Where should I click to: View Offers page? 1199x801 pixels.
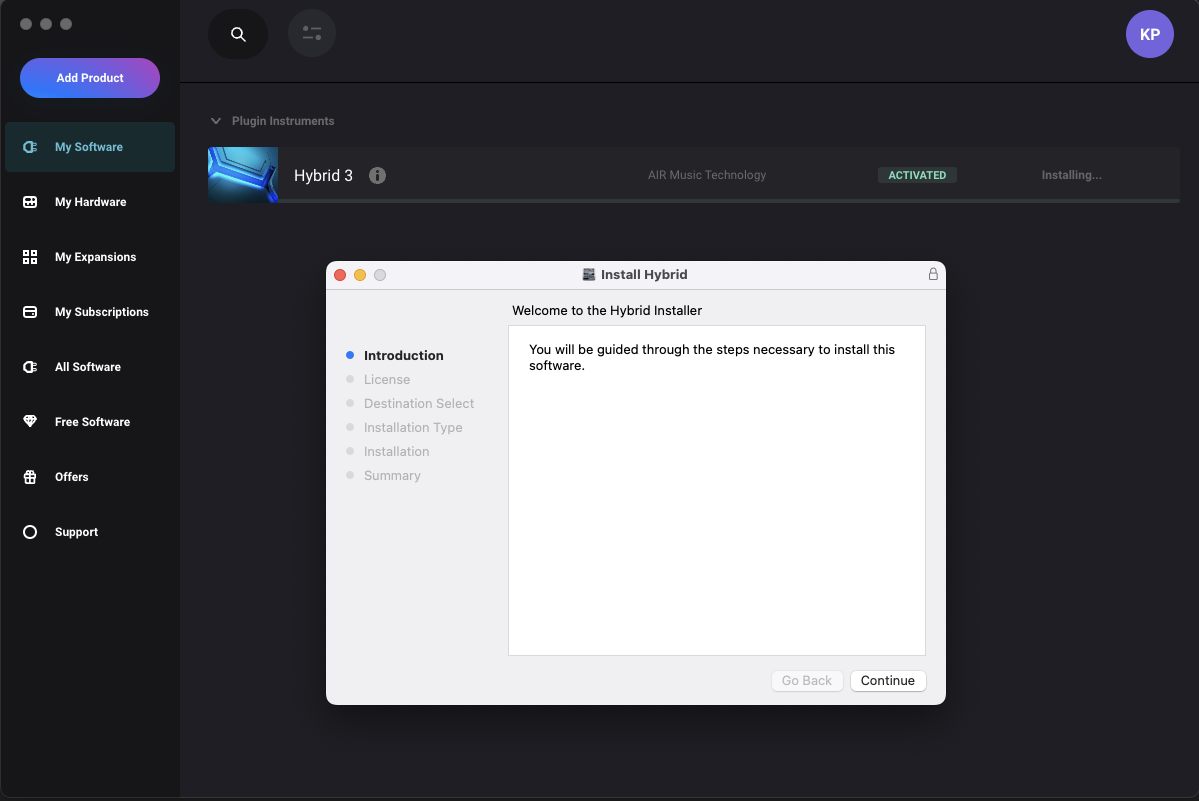click(90, 477)
